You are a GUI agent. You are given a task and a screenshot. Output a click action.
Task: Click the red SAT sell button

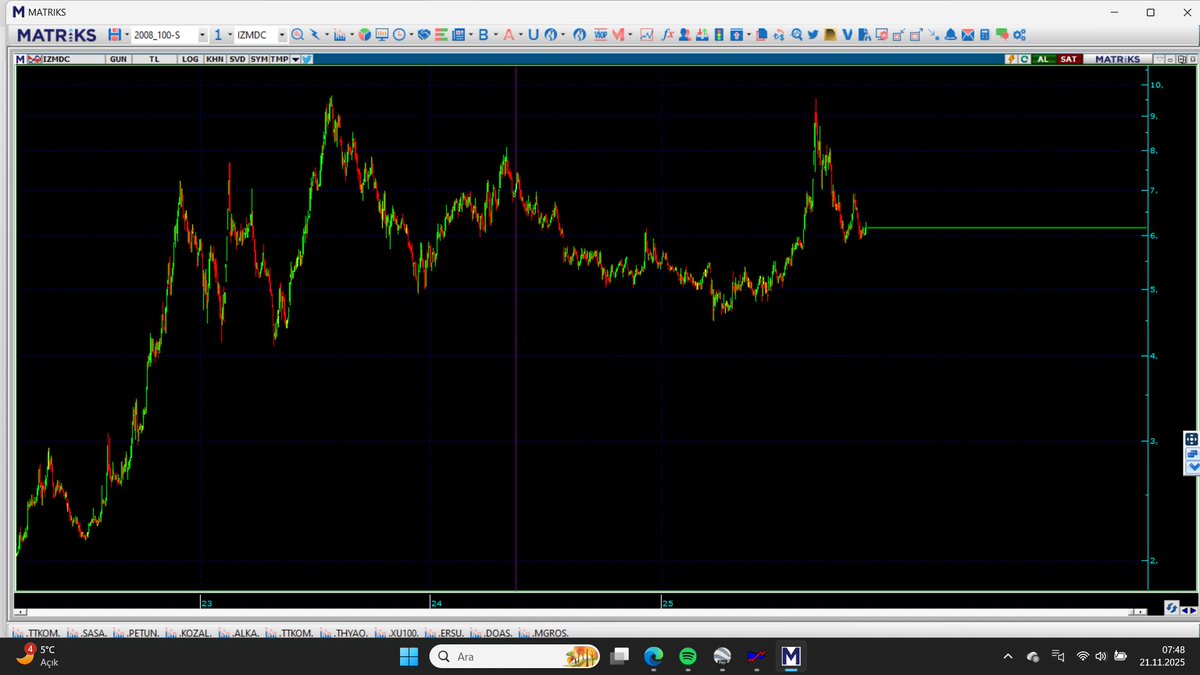1069,59
